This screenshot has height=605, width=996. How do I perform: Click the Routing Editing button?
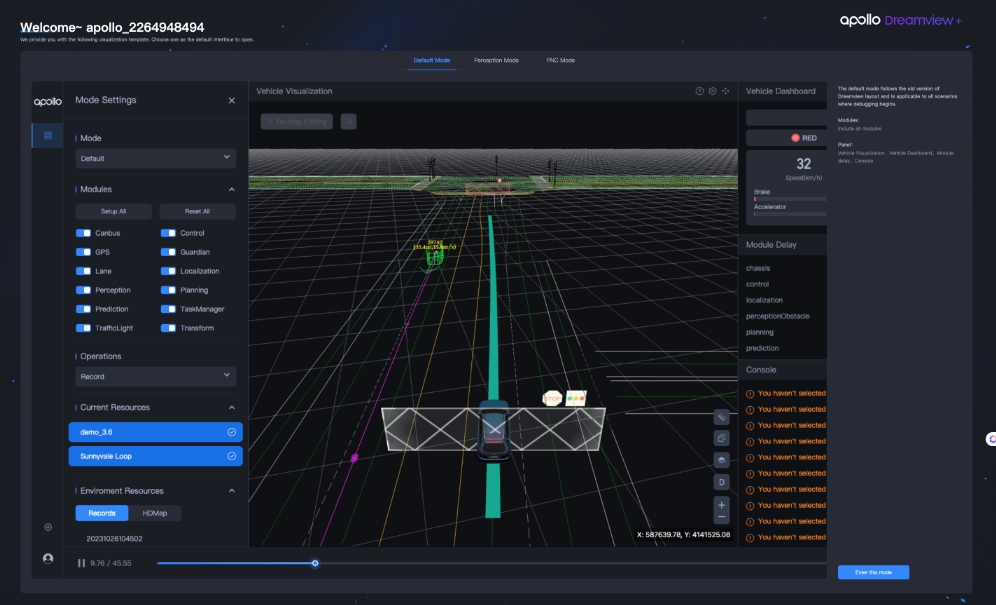[297, 121]
